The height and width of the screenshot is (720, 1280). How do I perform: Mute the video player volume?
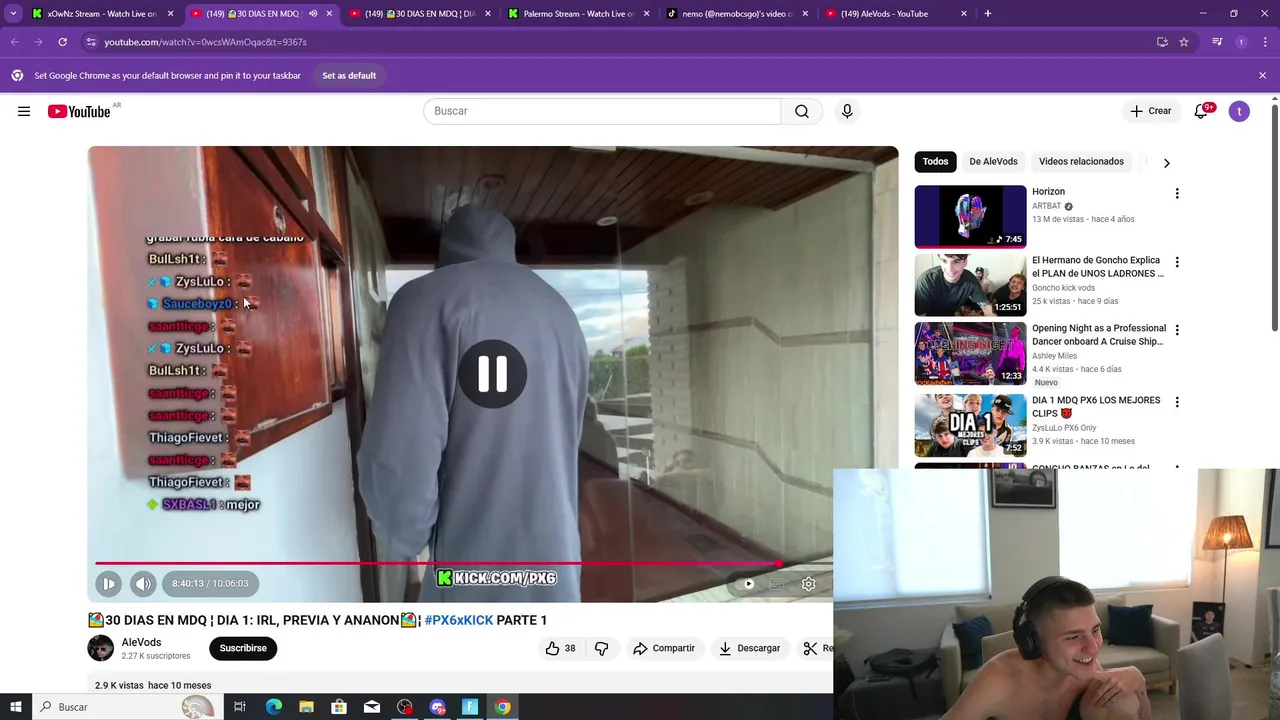point(143,584)
